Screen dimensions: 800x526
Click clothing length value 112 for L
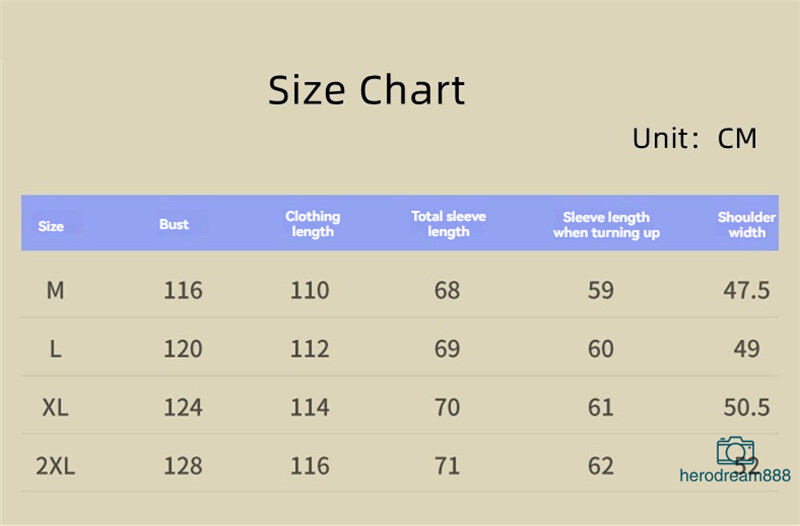(310, 349)
